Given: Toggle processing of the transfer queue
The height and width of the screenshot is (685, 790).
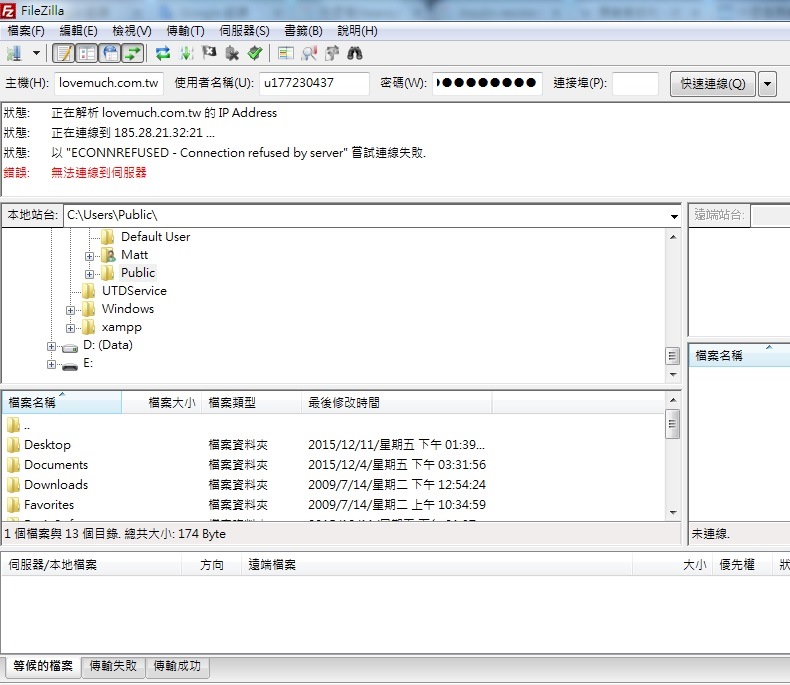Looking at the screenshot, I should (186, 53).
